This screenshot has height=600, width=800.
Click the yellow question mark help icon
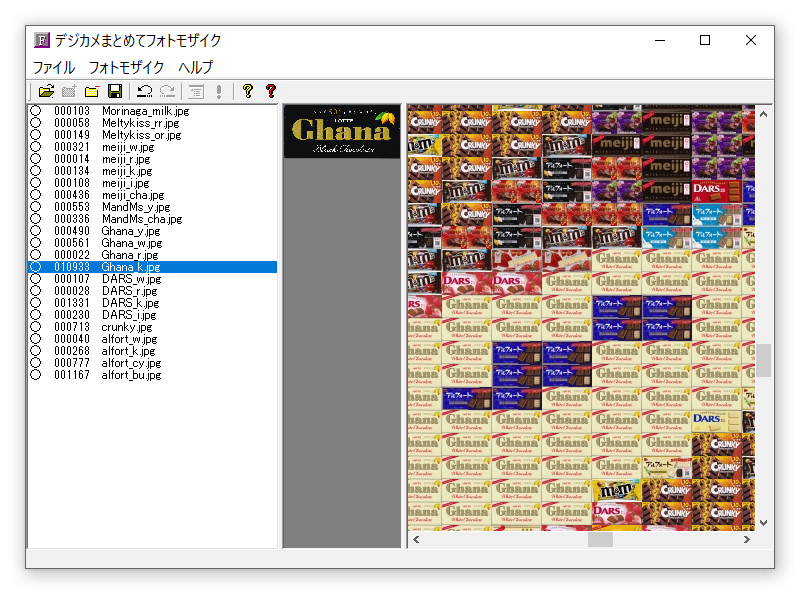(x=248, y=91)
